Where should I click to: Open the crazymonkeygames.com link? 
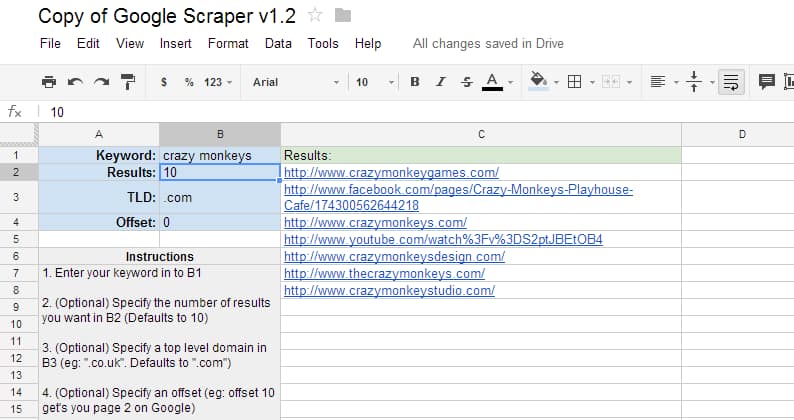(391, 173)
